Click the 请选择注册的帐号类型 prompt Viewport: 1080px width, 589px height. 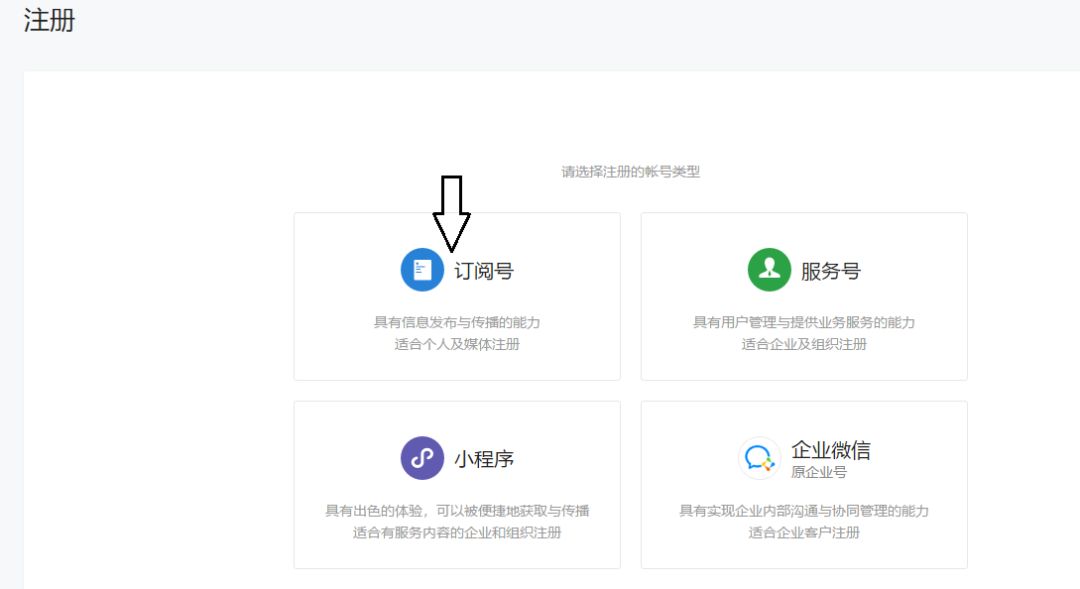(630, 172)
